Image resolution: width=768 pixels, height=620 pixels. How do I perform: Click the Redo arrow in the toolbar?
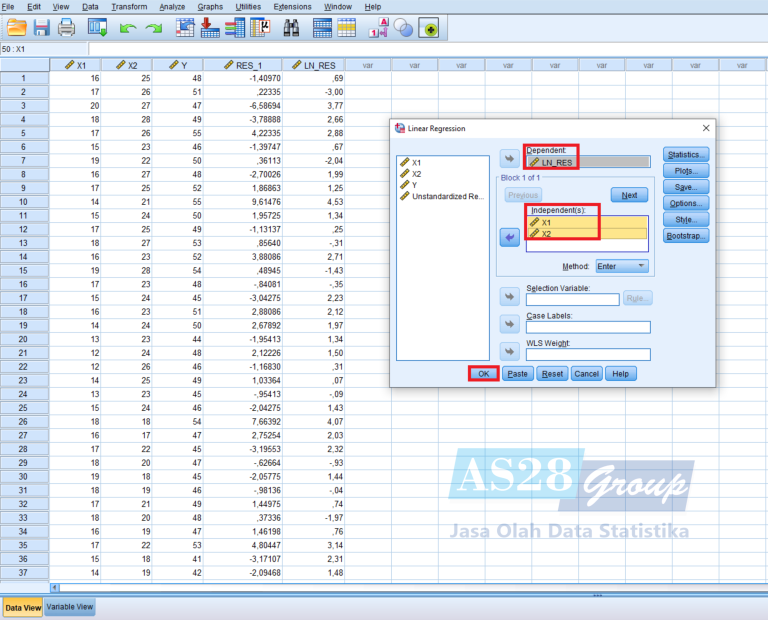[x=153, y=28]
